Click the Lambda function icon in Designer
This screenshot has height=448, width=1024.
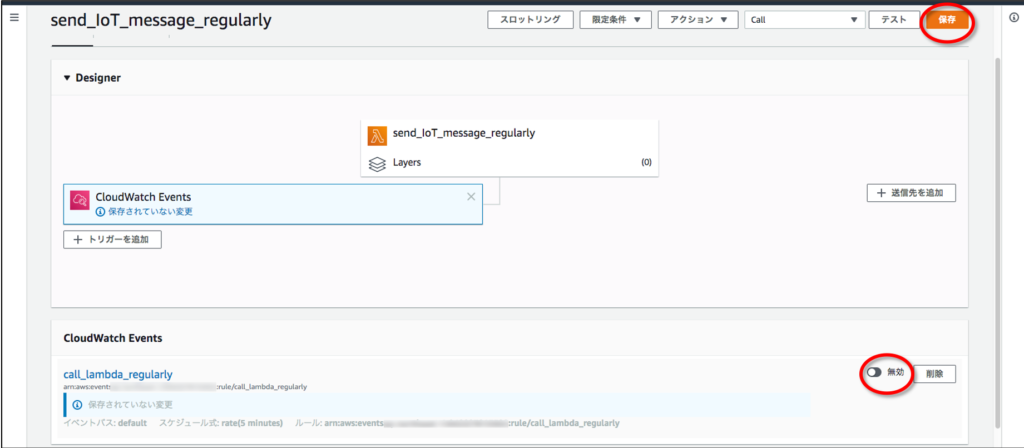(377, 135)
